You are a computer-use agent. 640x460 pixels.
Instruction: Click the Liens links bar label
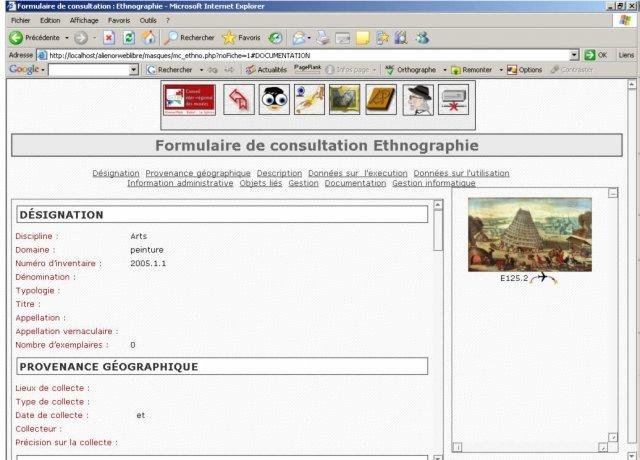(626, 55)
